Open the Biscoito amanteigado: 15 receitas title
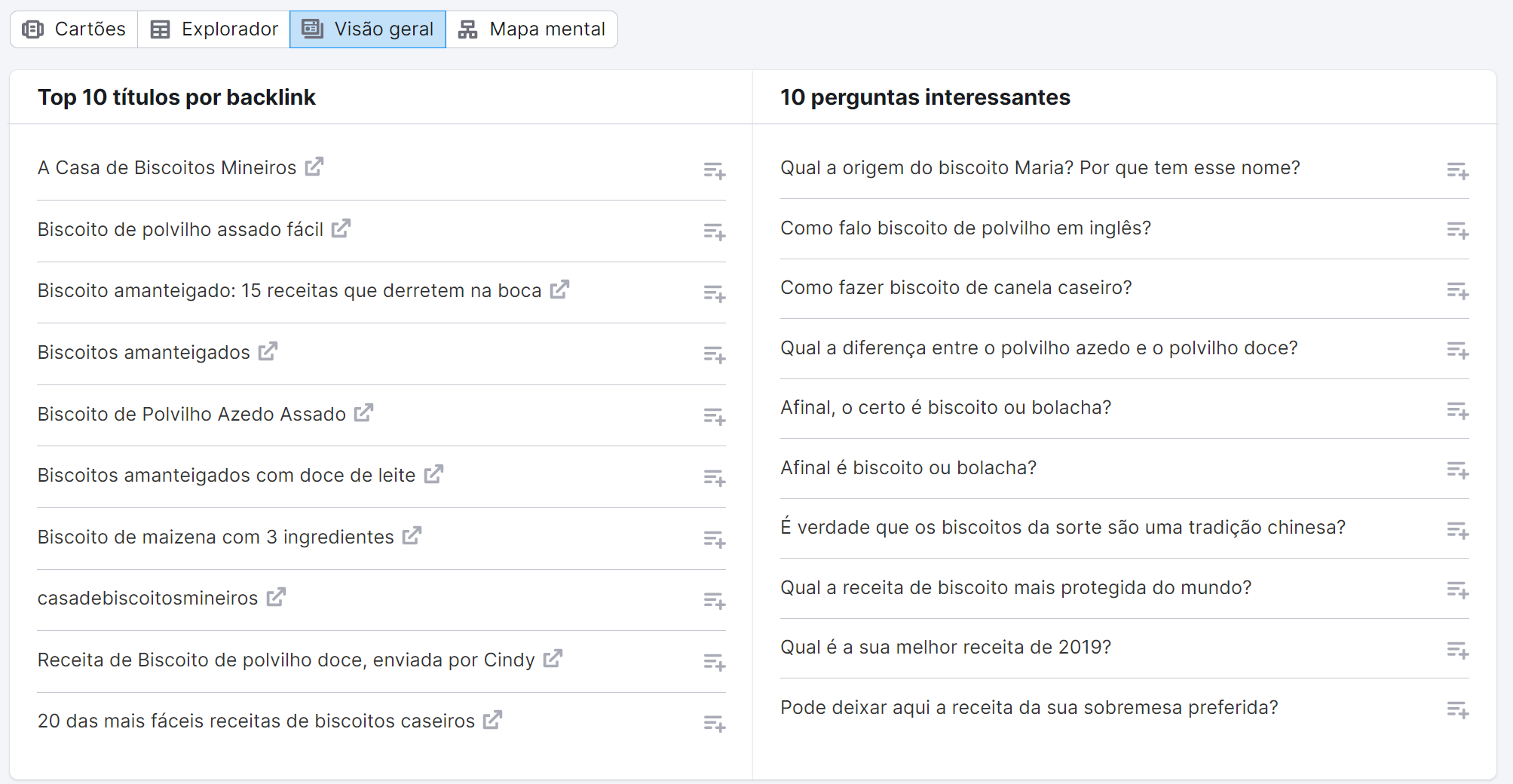1513x784 pixels. tap(289, 291)
